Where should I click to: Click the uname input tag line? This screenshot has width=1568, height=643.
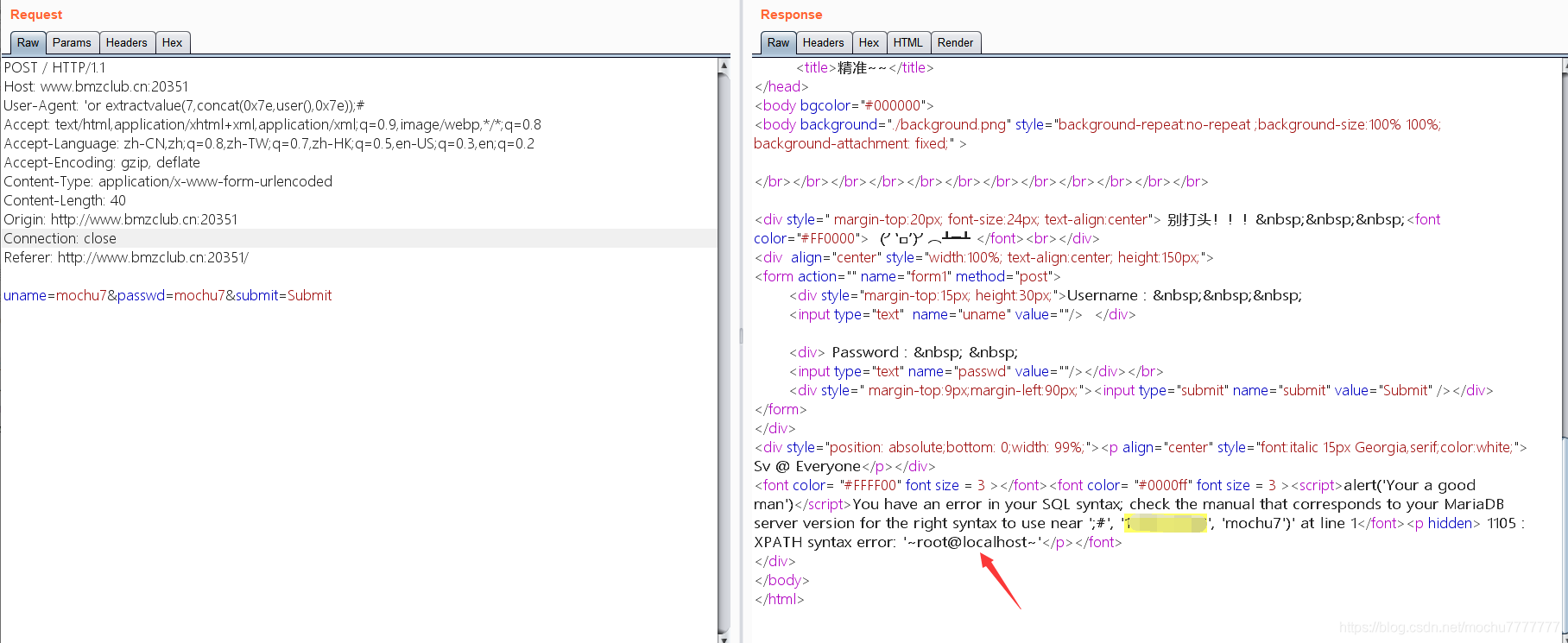tap(962, 314)
